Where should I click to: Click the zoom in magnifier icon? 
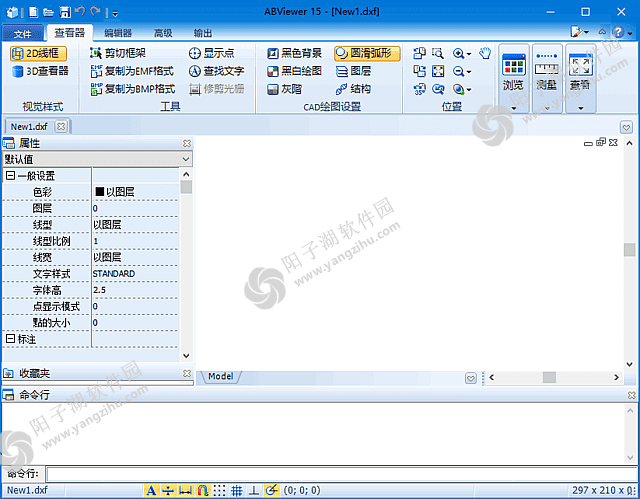point(458,53)
